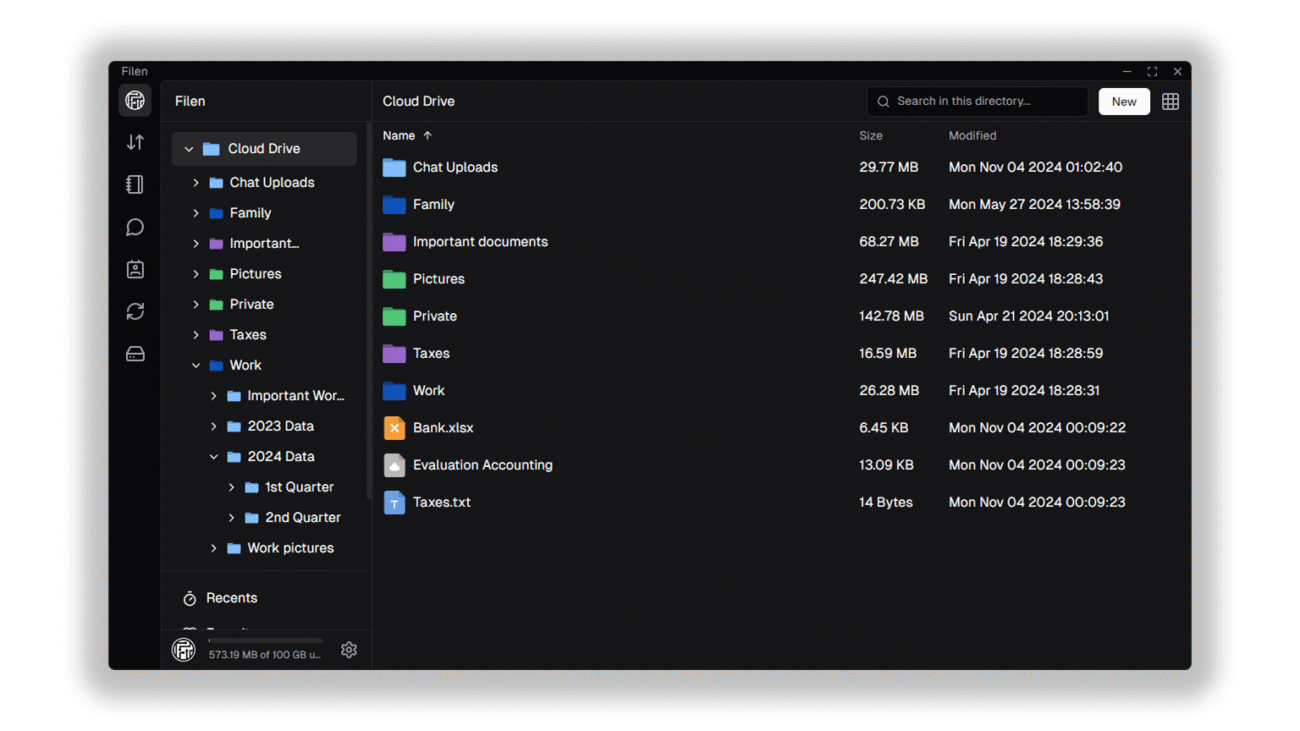Expand the 1st Quarter folder
Image resolution: width=1300 pixels, height=731 pixels.
(x=232, y=488)
